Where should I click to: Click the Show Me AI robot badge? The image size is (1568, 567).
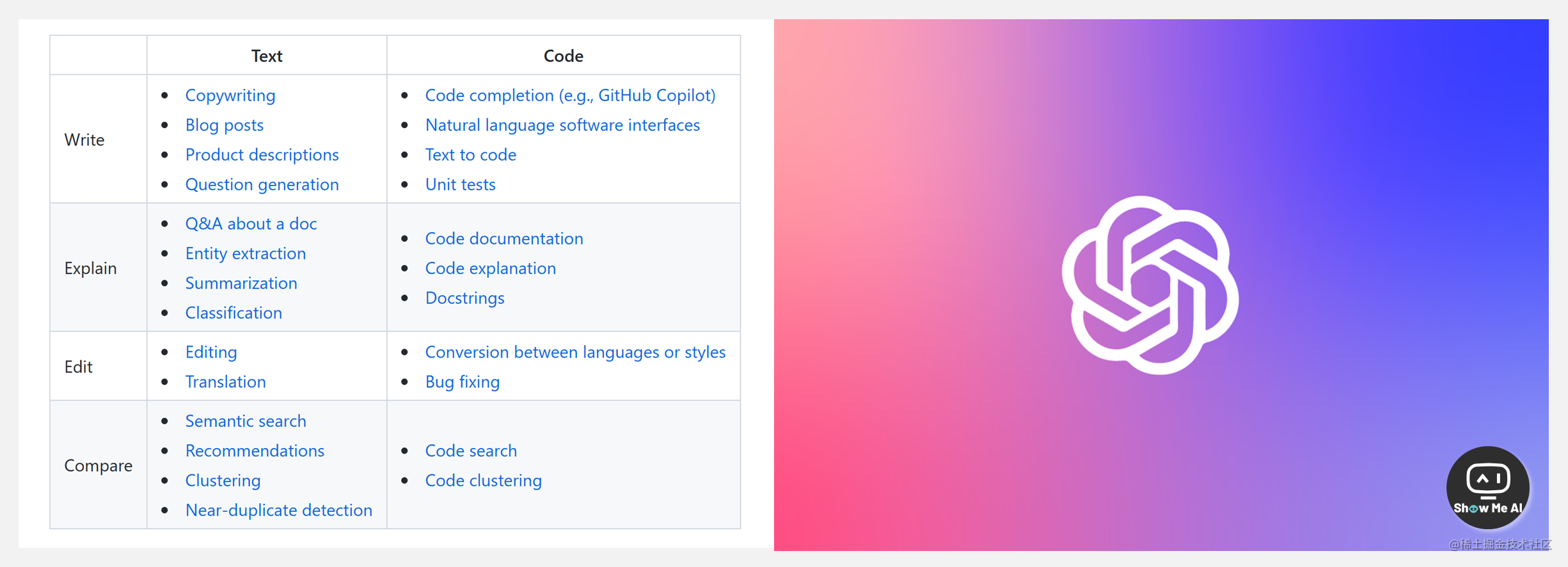[x=1487, y=488]
